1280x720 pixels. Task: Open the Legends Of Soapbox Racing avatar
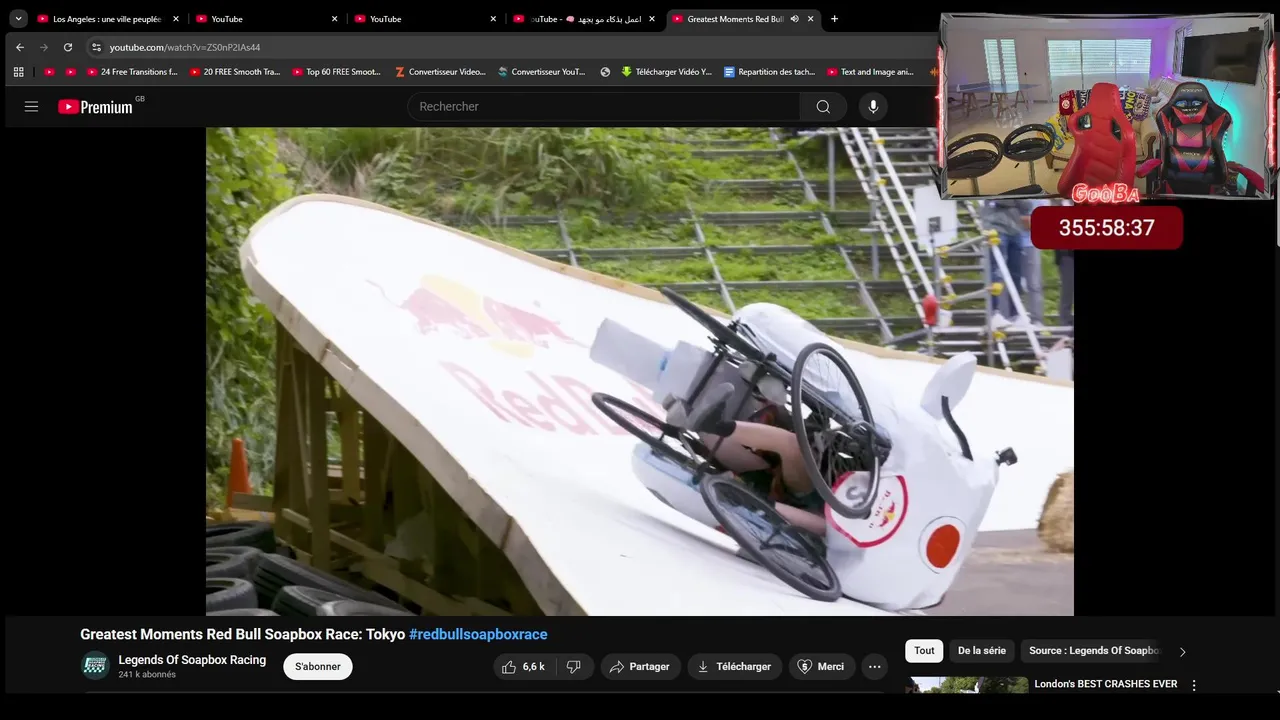coord(95,666)
